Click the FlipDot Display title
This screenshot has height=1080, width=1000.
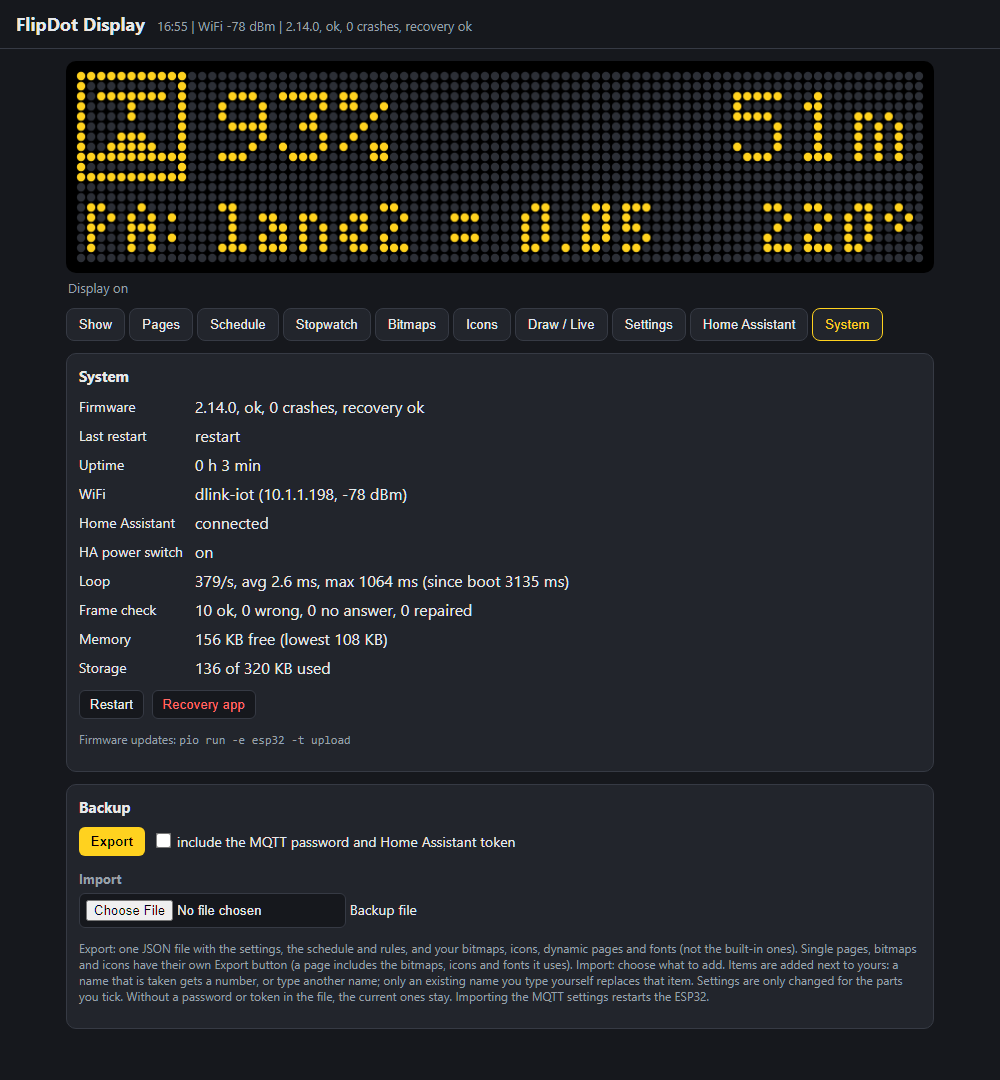pyautogui.click(x=81, y=25)
